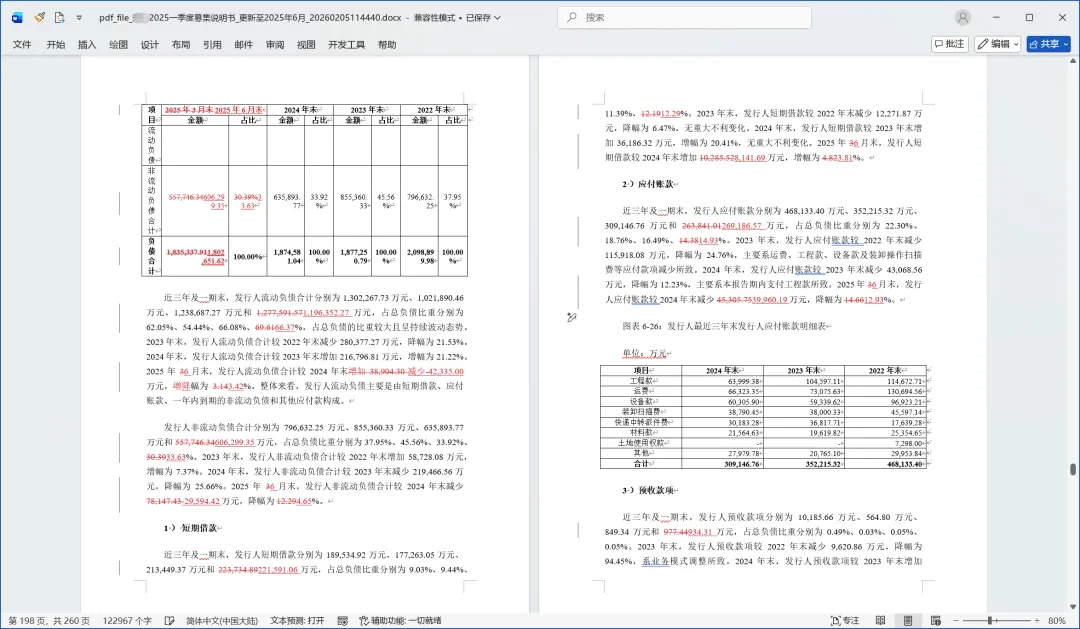Viewport: 1080px width, 629px height.
Task: Click the word count 122967 个字
Action: 127,621
